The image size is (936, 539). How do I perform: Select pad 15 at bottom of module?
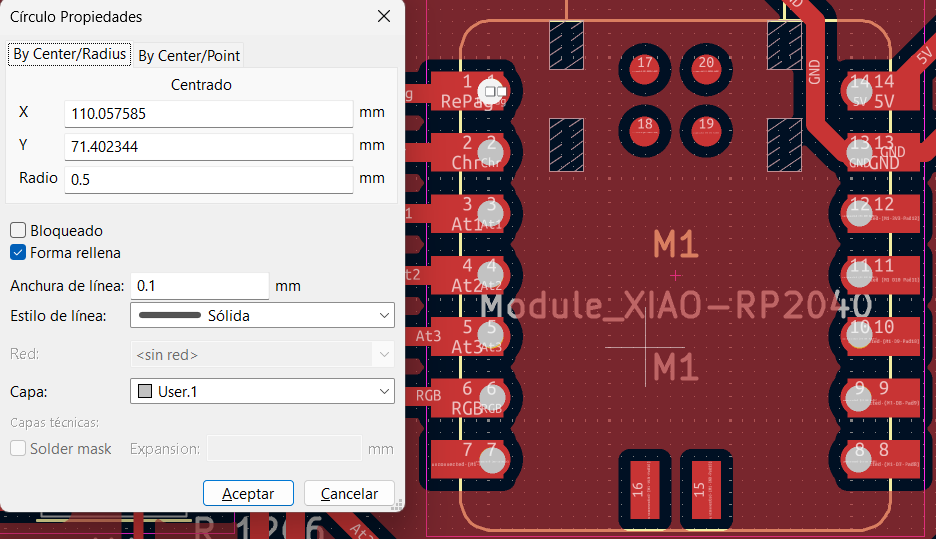tap(706, 489)
